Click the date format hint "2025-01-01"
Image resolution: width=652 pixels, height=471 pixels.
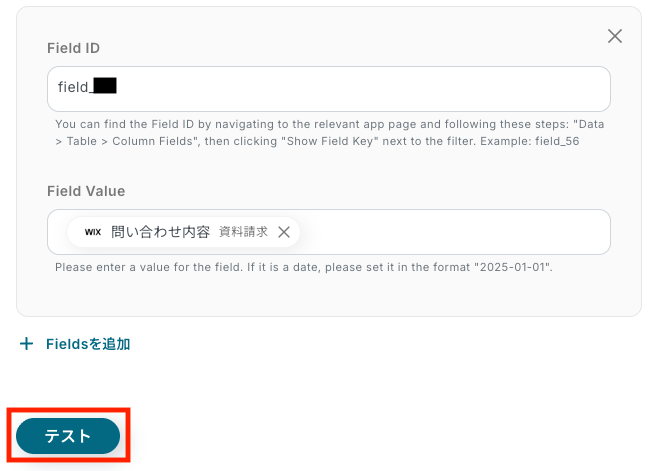[514, 267]
